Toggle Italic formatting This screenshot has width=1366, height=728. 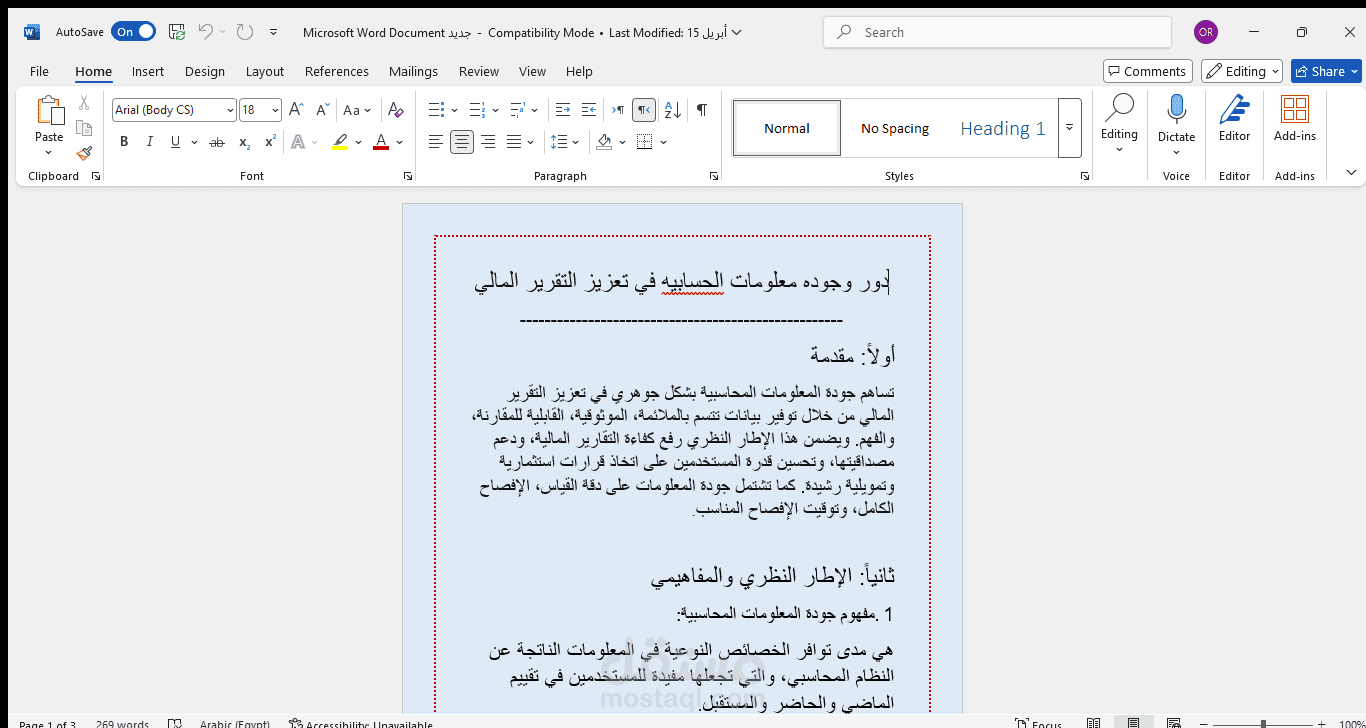[x=150, y=142]
